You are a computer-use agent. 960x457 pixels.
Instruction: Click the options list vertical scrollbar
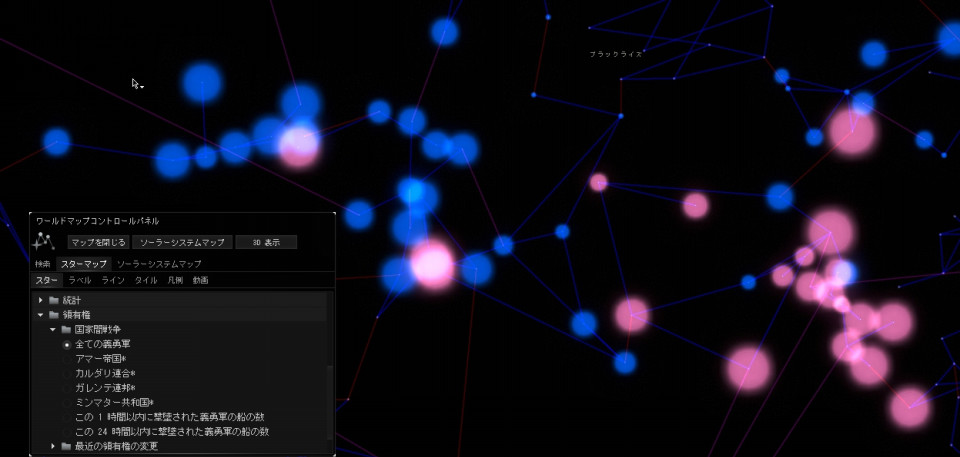[x=331, y=402]
